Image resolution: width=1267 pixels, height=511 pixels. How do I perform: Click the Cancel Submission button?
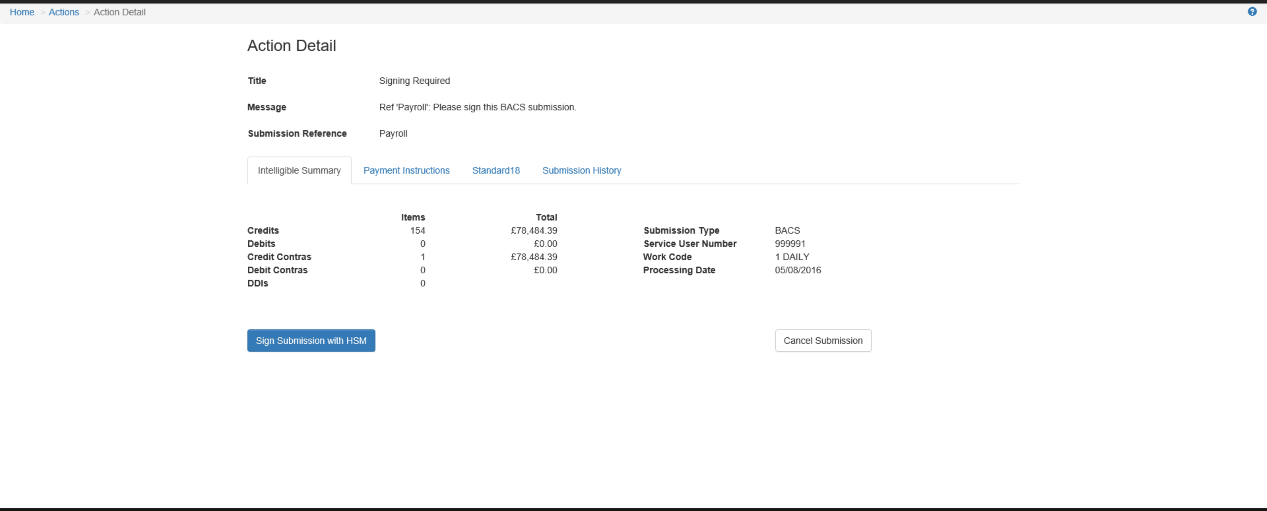coord(823,341)
